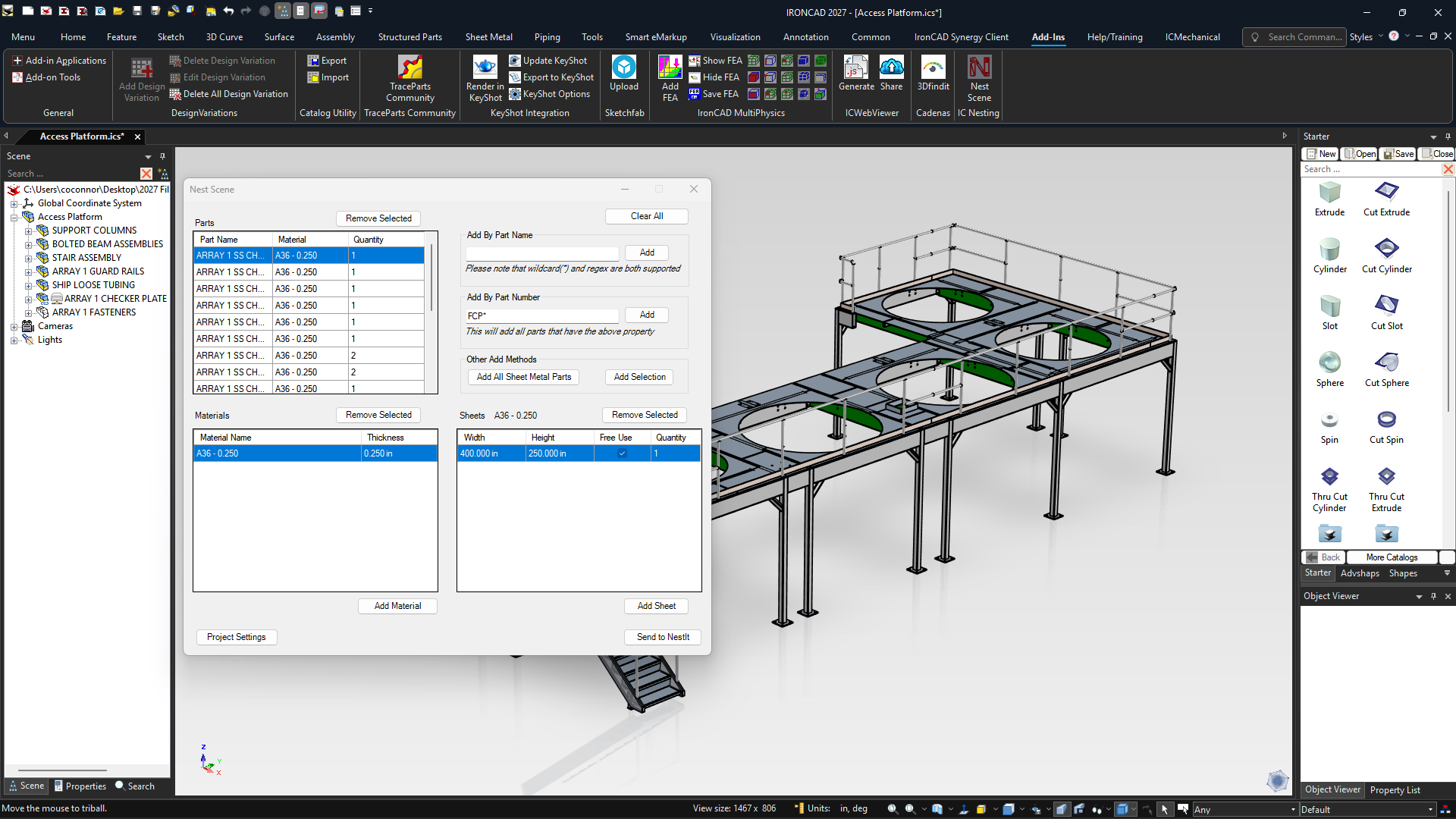Click Save FEA

click(714, 94)
